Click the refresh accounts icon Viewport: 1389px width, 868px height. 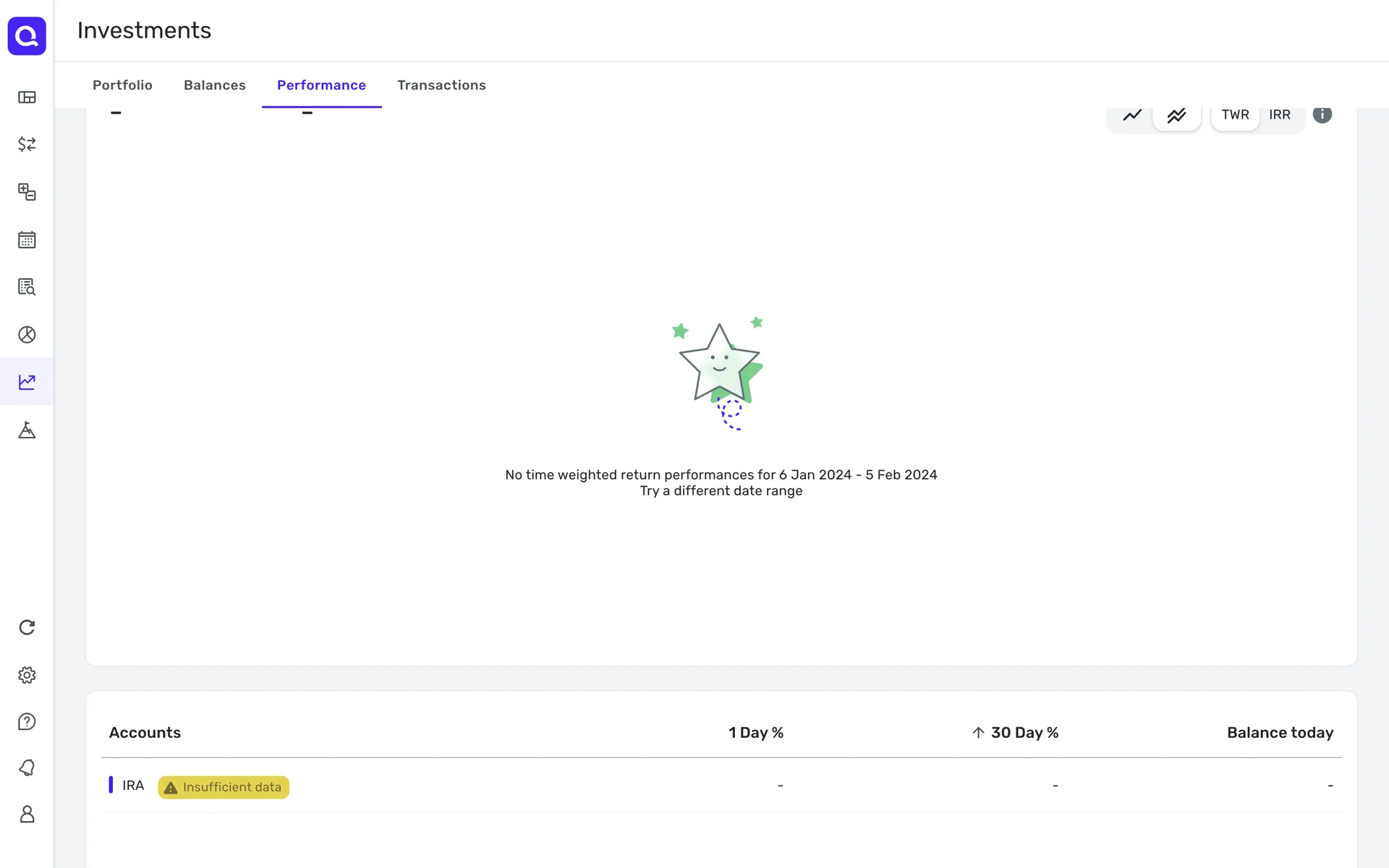click(x=27, y=627)
